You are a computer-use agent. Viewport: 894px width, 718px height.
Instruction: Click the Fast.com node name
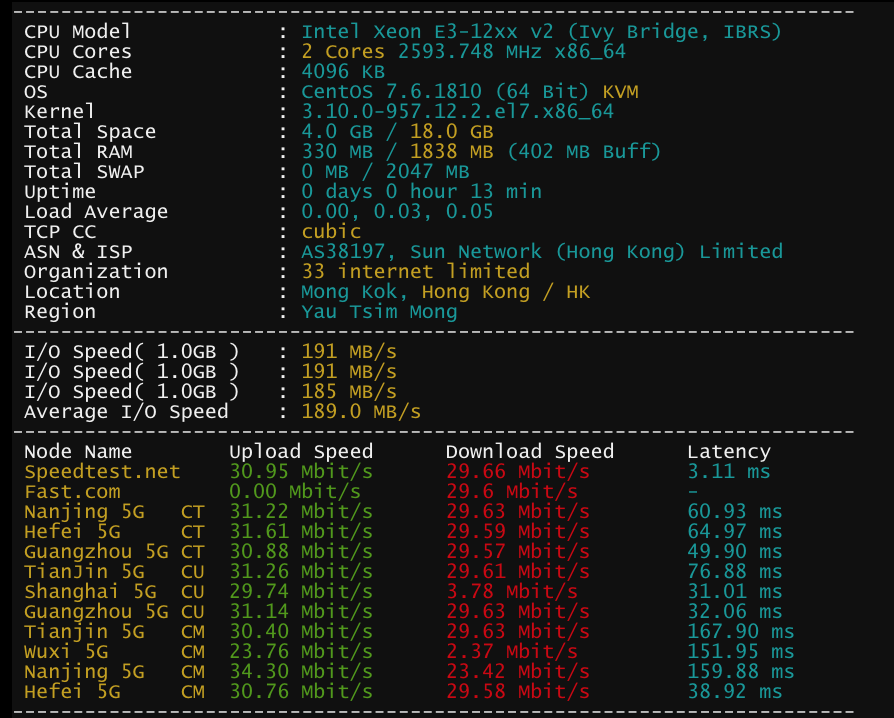pyautogui.click(x=72, y=492)
